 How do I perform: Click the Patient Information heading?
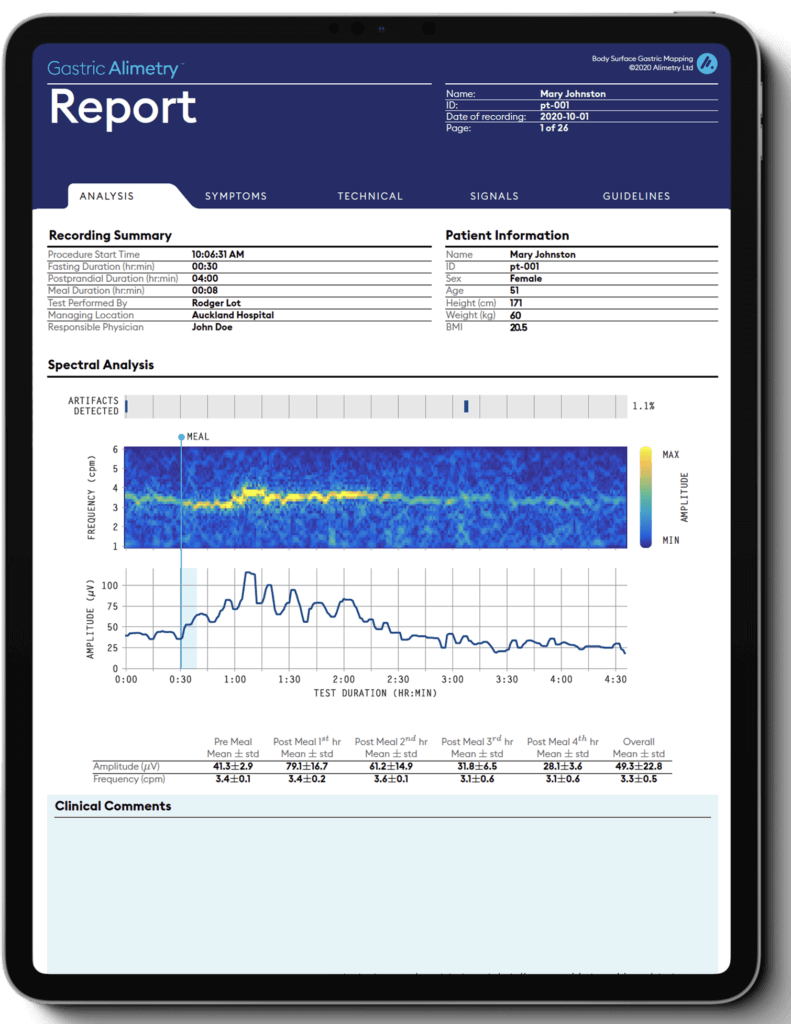pos(507,235)
